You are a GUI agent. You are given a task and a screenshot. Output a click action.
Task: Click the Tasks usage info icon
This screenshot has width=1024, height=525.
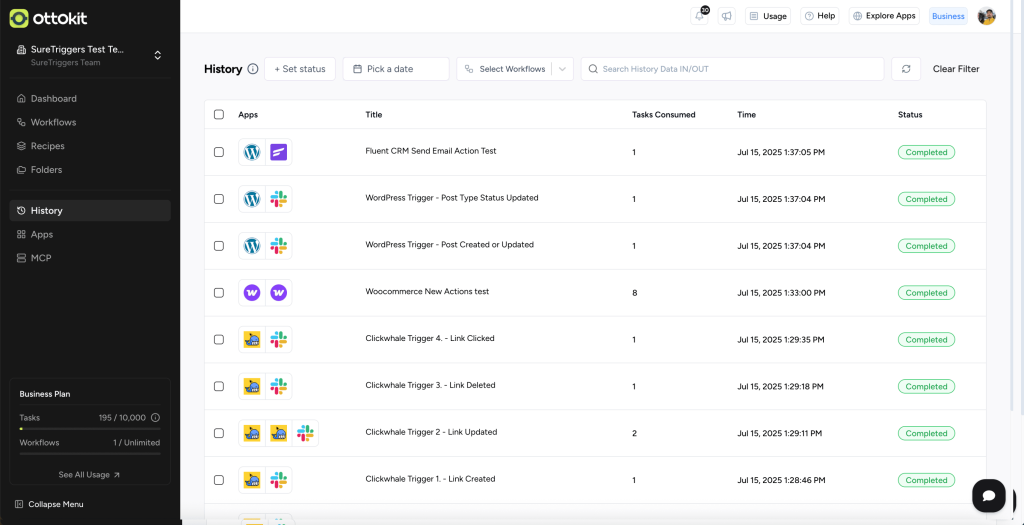[155, 418]
